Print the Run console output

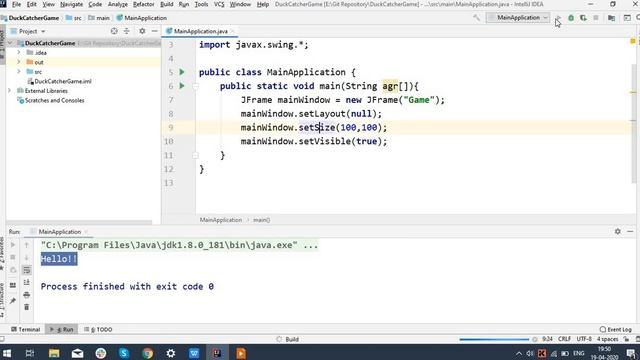pos(27,295)
